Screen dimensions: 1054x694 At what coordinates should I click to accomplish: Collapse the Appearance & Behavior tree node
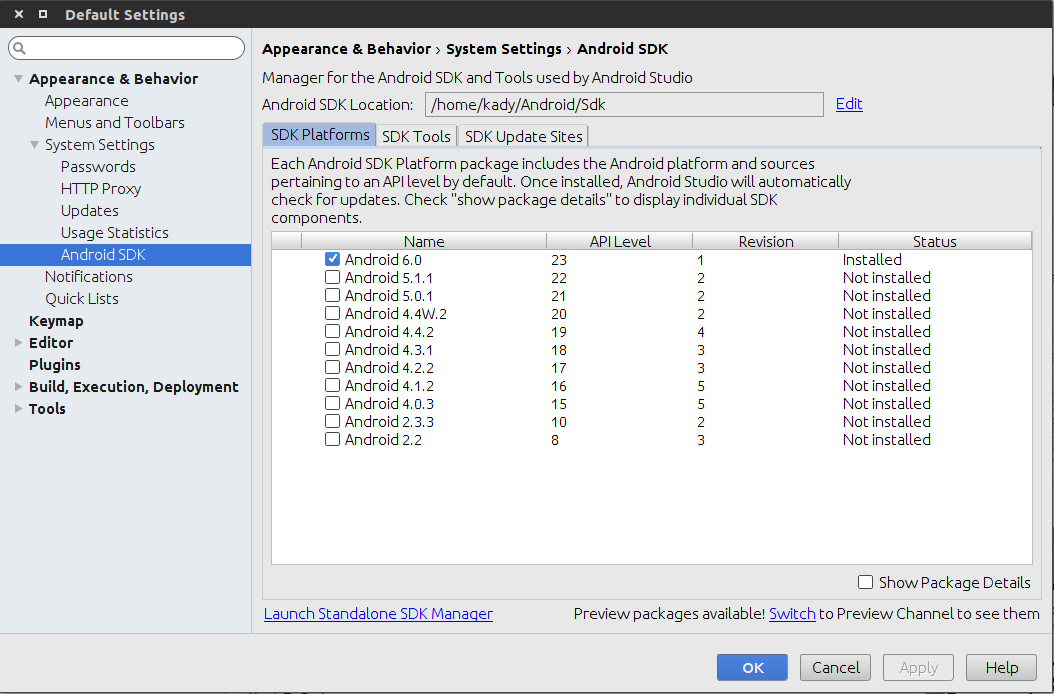(18, 79)
